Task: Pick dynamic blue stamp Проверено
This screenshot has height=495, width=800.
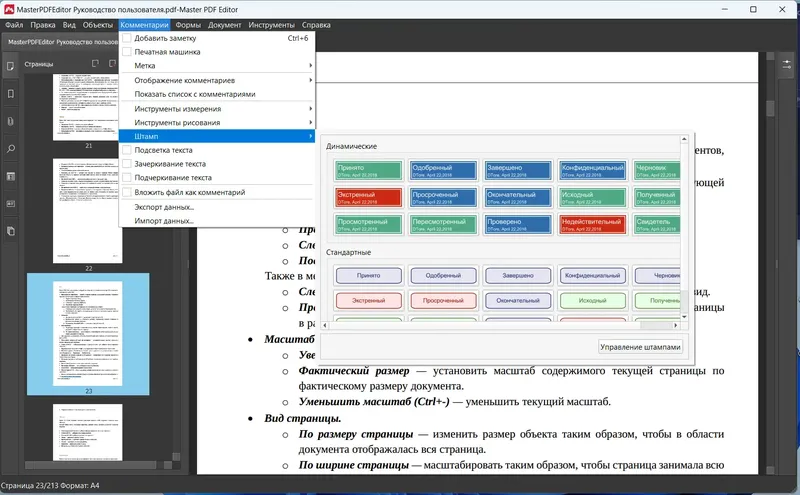Action: pos(518,225)
